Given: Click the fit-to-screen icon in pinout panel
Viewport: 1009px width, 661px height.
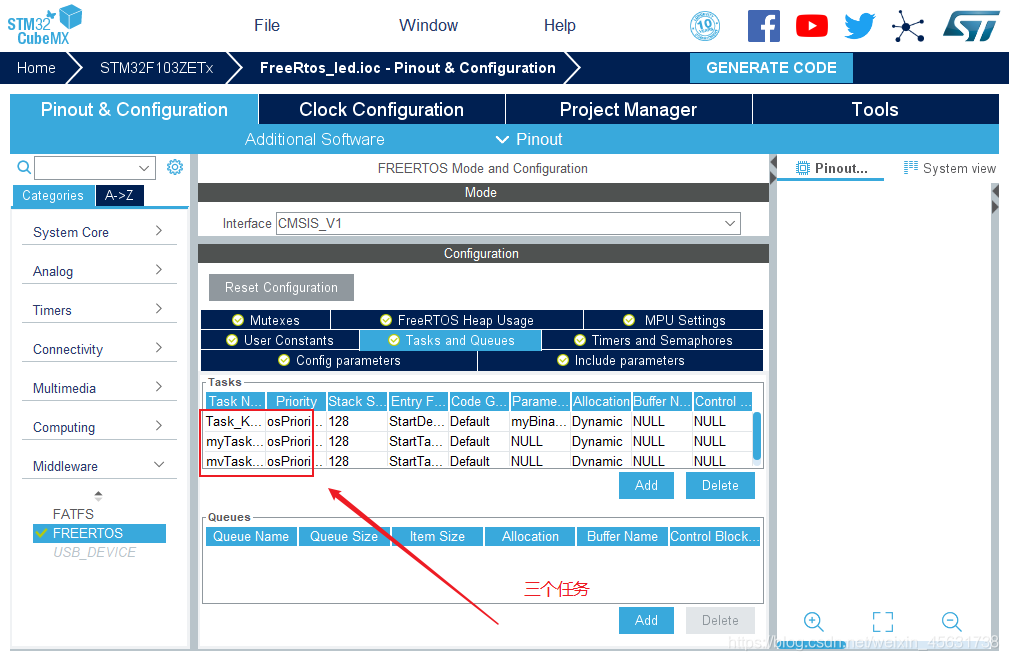Looking at the screenshot, I should click(882, 621).
